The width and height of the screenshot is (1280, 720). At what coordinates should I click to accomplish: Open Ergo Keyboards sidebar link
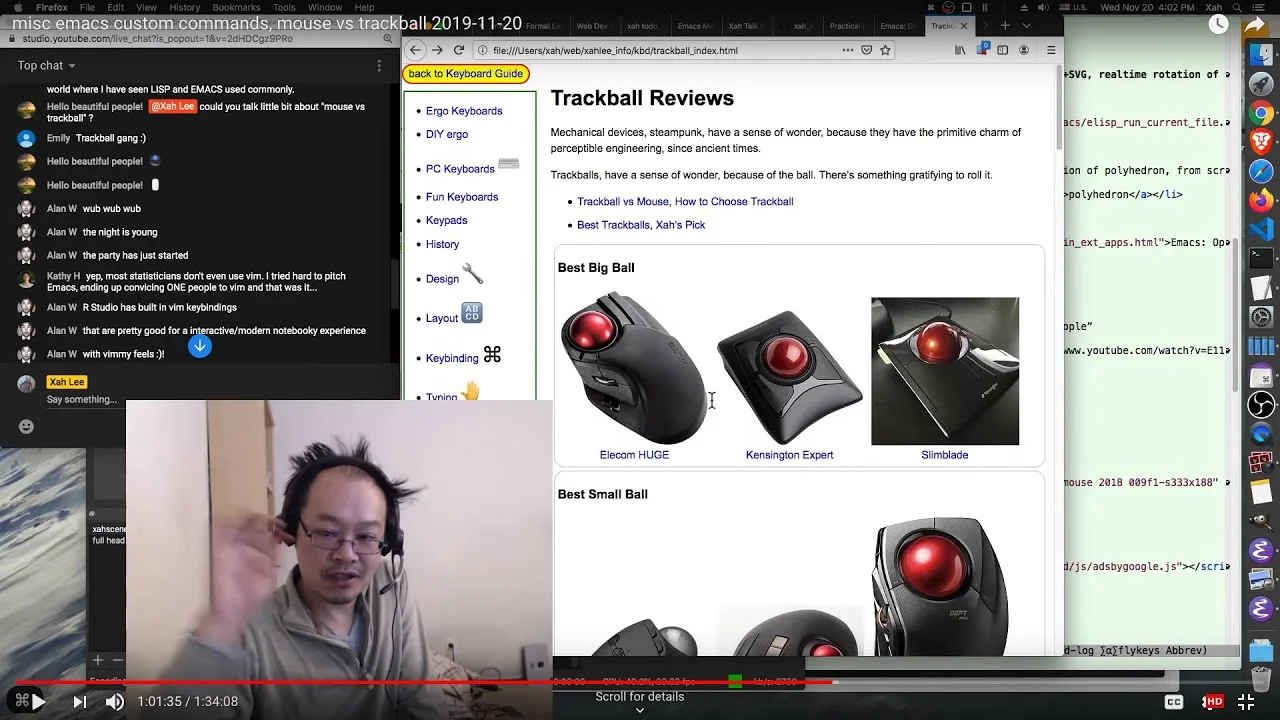[464, 111]
